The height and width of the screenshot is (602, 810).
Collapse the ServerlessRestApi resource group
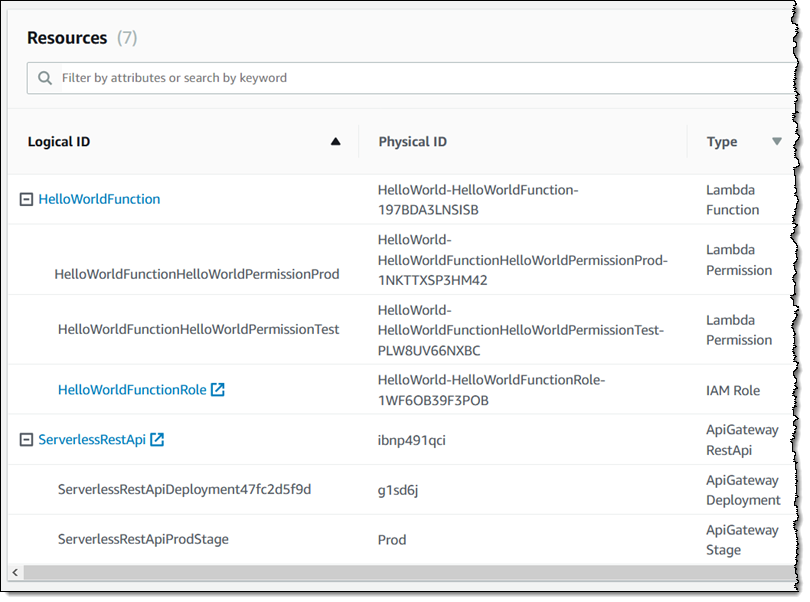coord(27,439)
